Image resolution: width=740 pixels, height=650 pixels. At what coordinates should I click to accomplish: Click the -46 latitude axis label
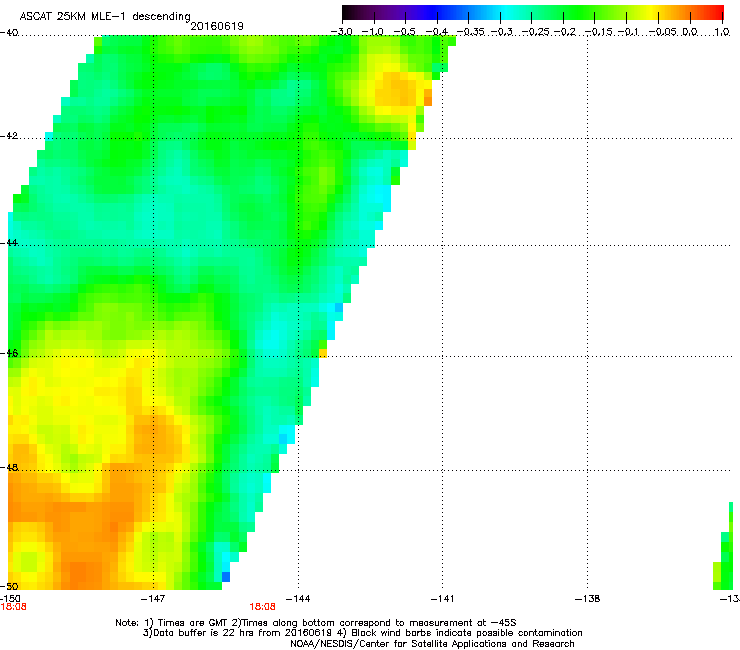(x=9, y=353)
